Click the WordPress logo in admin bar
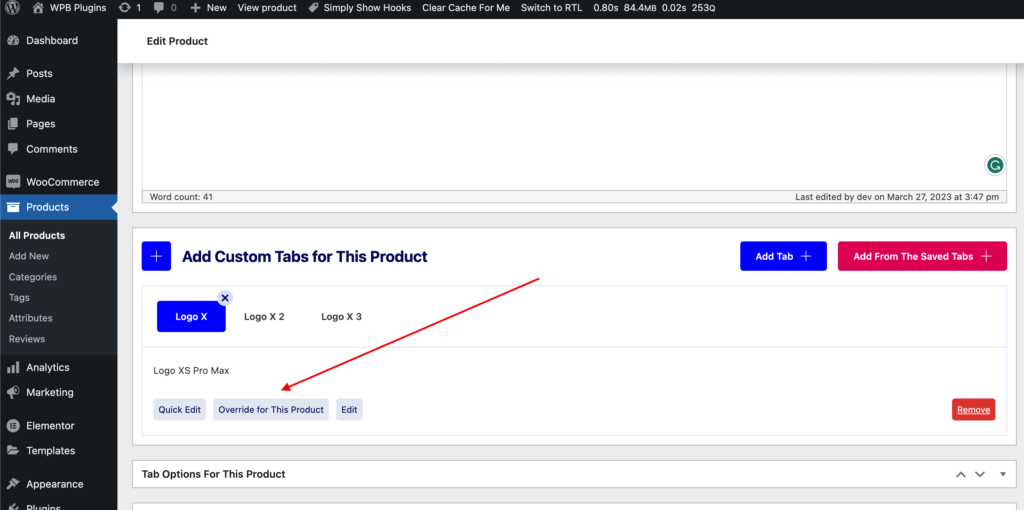 (x=12, y=8)
